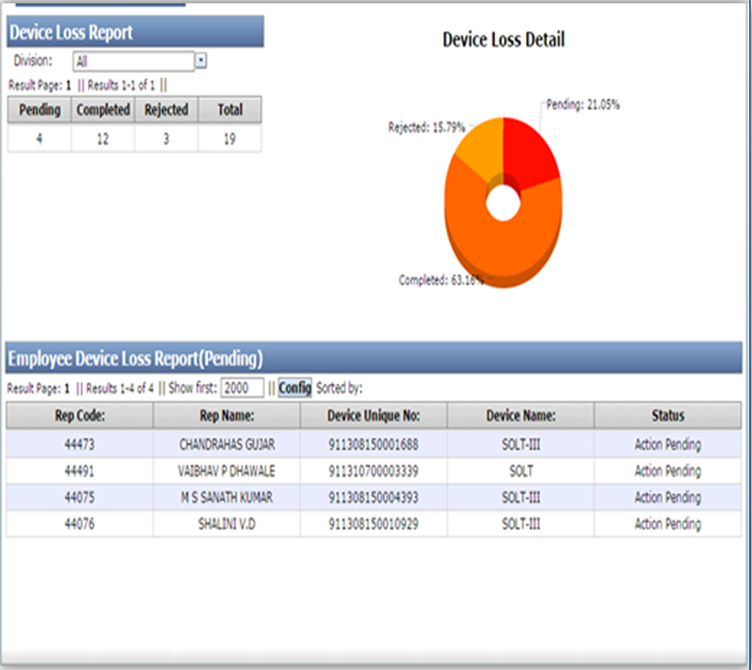This screenshot has height=670, width=752.
Task: Focus the Show first input field
Action: point(242,387)
